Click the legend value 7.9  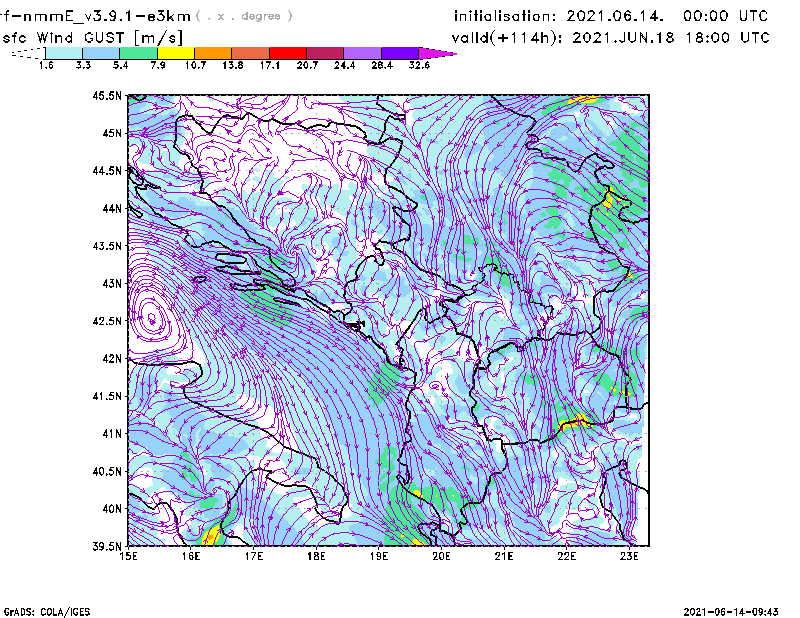click(x=158, y=65)
